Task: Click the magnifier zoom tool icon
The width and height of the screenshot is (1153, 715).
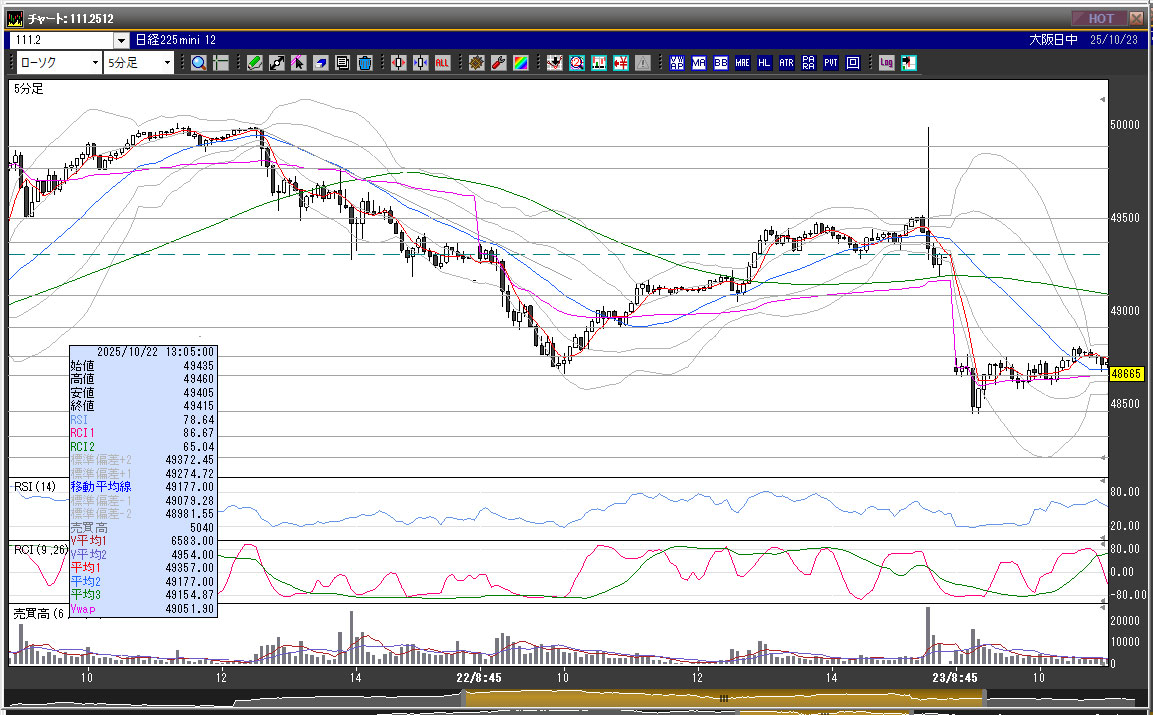Action: coord(198,63)
